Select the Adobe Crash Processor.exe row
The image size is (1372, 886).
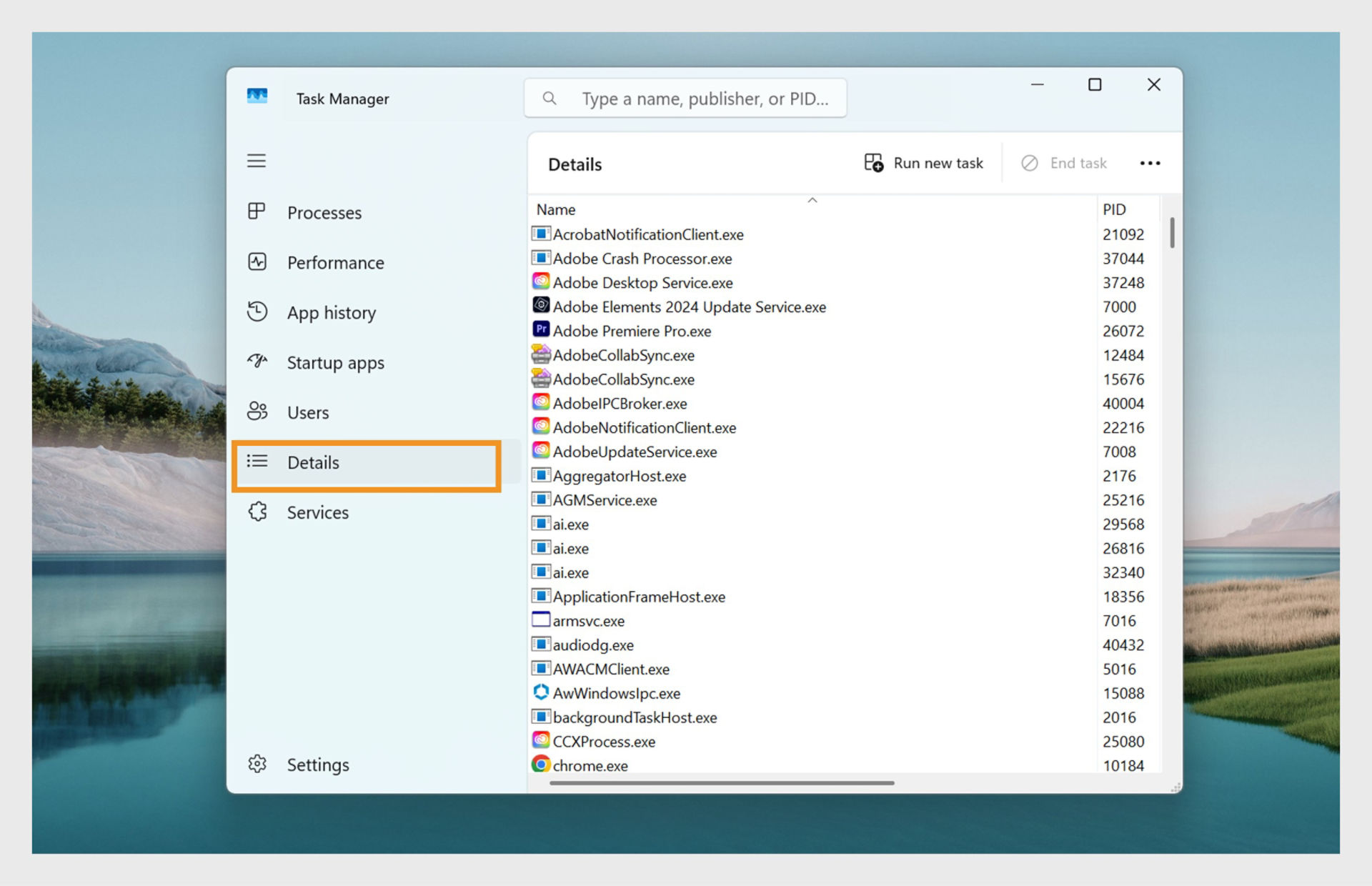(845, 258)
